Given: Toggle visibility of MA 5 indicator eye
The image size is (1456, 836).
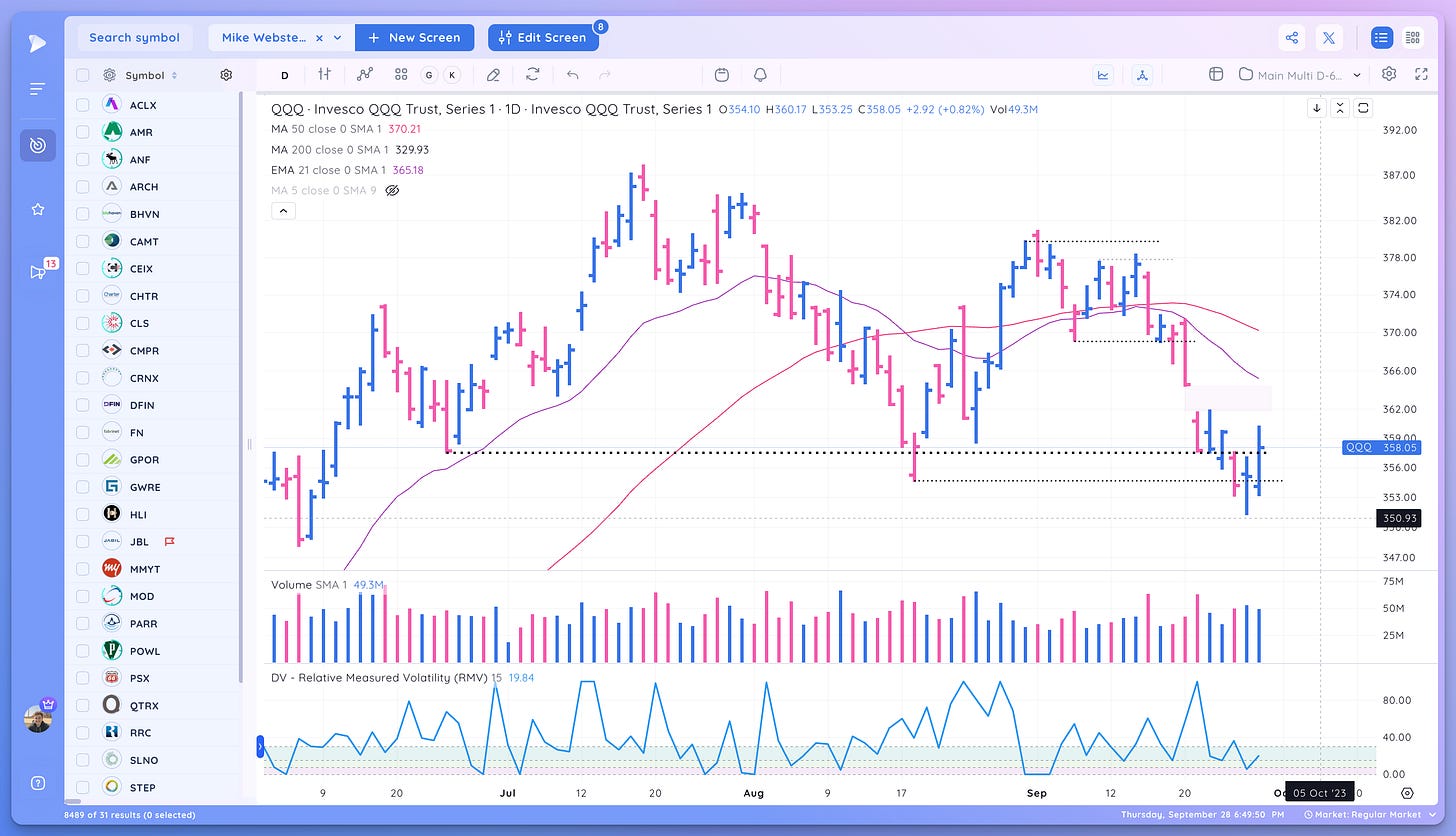Looking at the screenshot, I should point(392,190).
